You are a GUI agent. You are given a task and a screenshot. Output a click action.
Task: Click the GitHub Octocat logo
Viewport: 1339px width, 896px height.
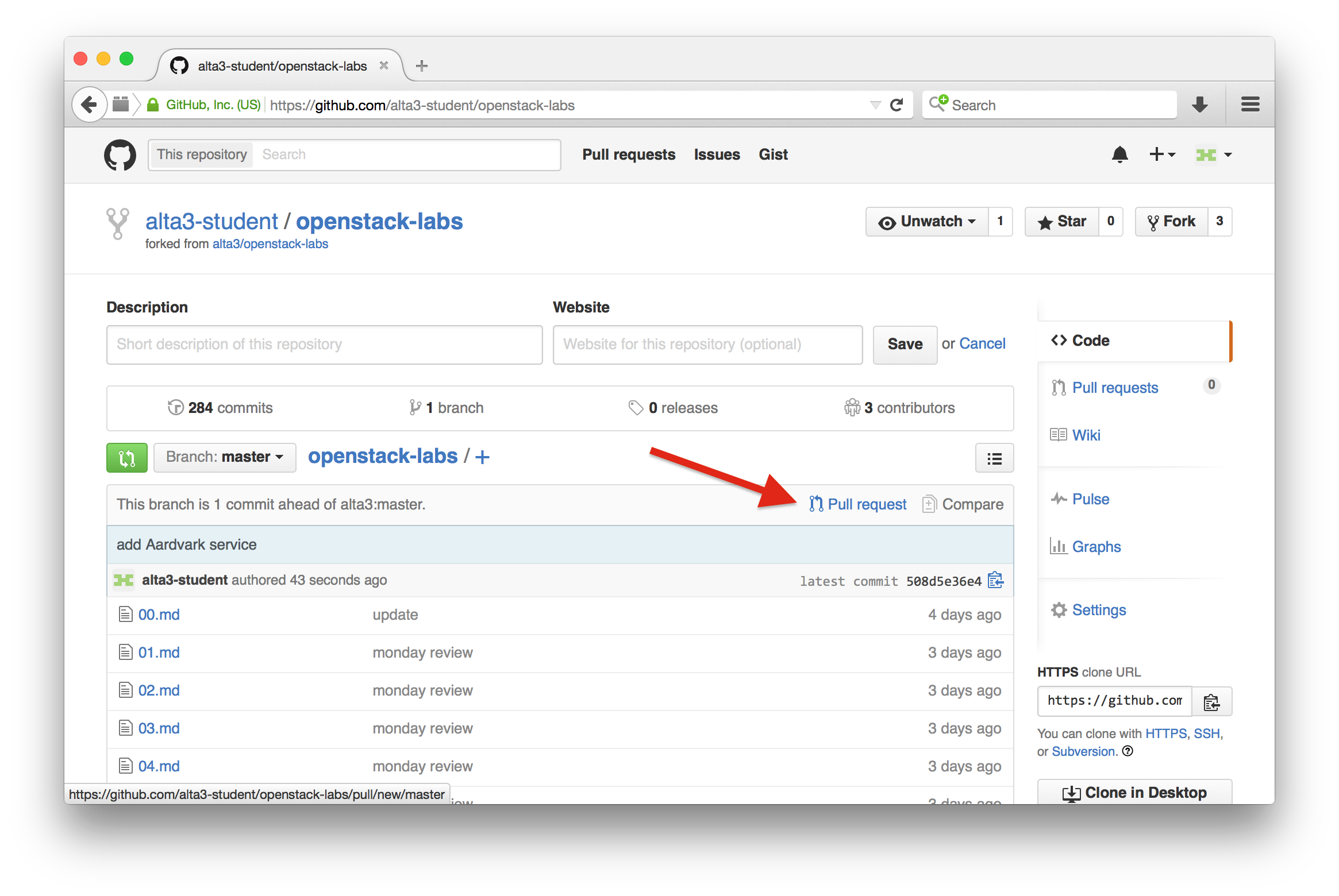tap(120, 155)
